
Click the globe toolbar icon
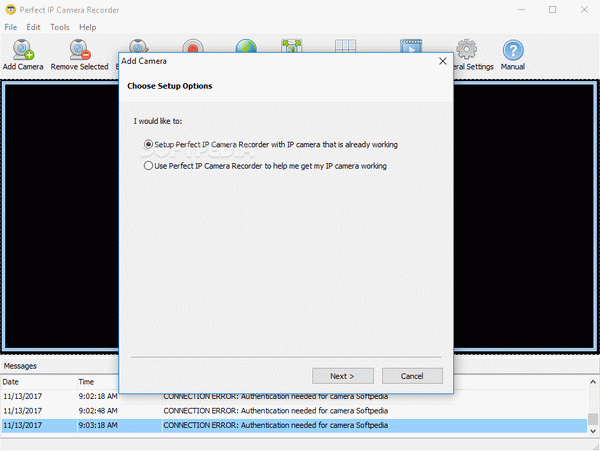[246, 46]
